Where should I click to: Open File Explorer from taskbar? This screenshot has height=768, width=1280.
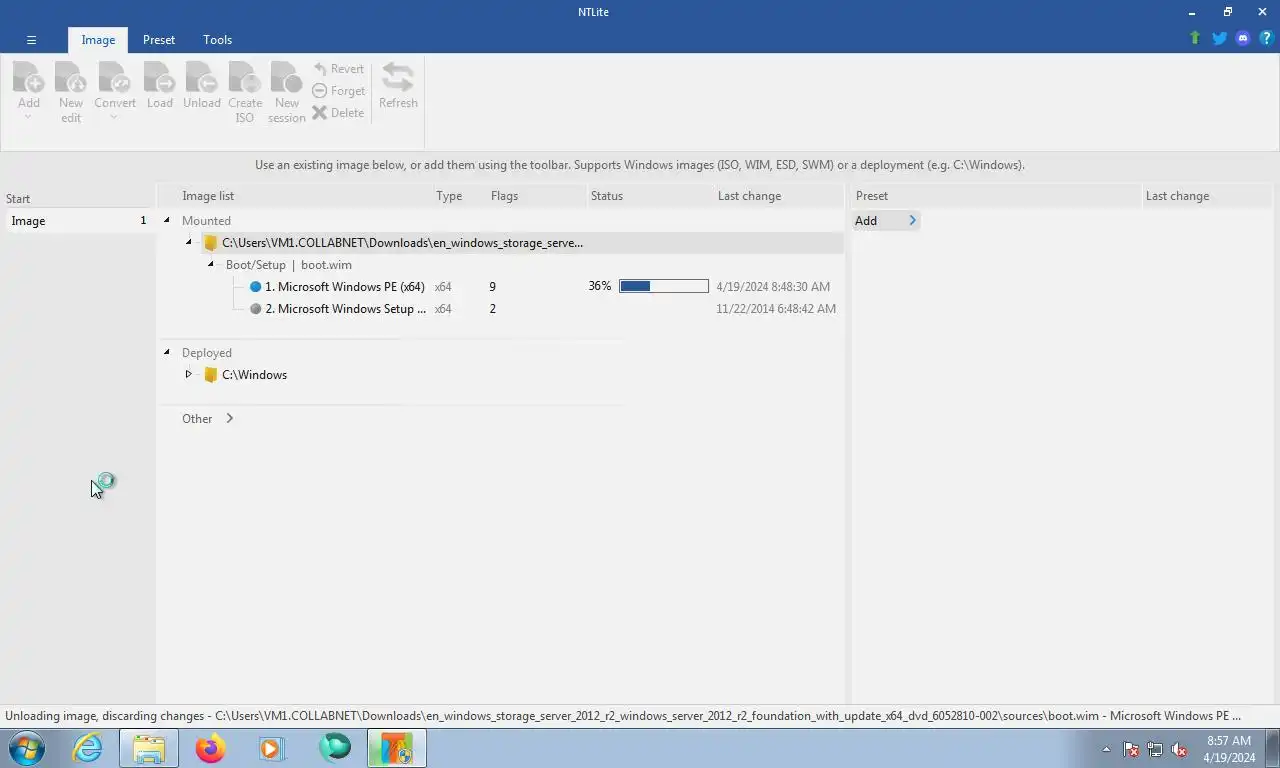click(149, 748)
